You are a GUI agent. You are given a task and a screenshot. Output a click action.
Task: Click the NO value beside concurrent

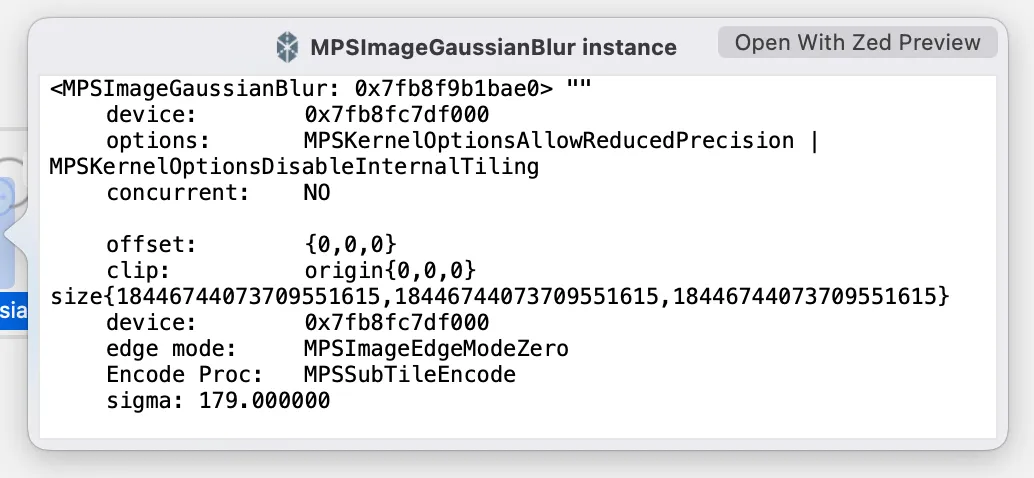(317, 192)
